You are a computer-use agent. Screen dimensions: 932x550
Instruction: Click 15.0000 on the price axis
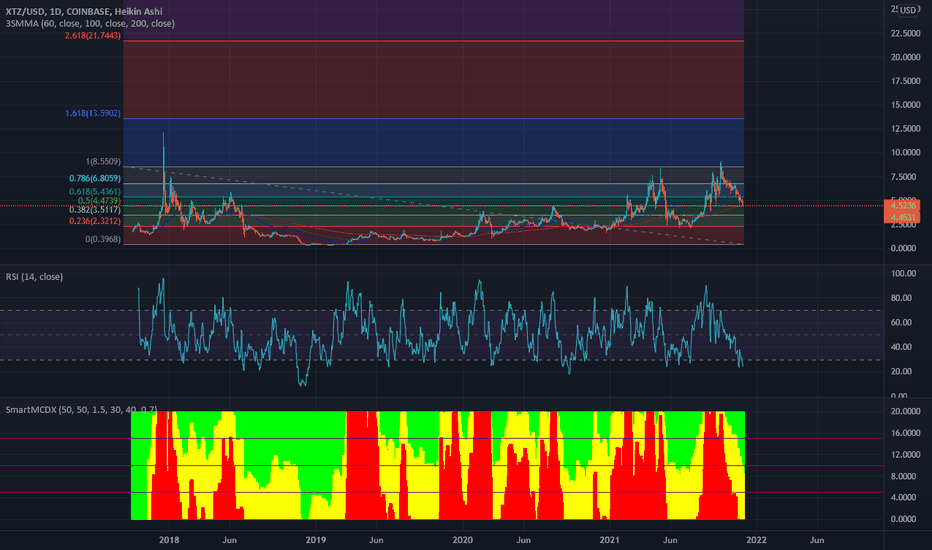tap(905, 105)
